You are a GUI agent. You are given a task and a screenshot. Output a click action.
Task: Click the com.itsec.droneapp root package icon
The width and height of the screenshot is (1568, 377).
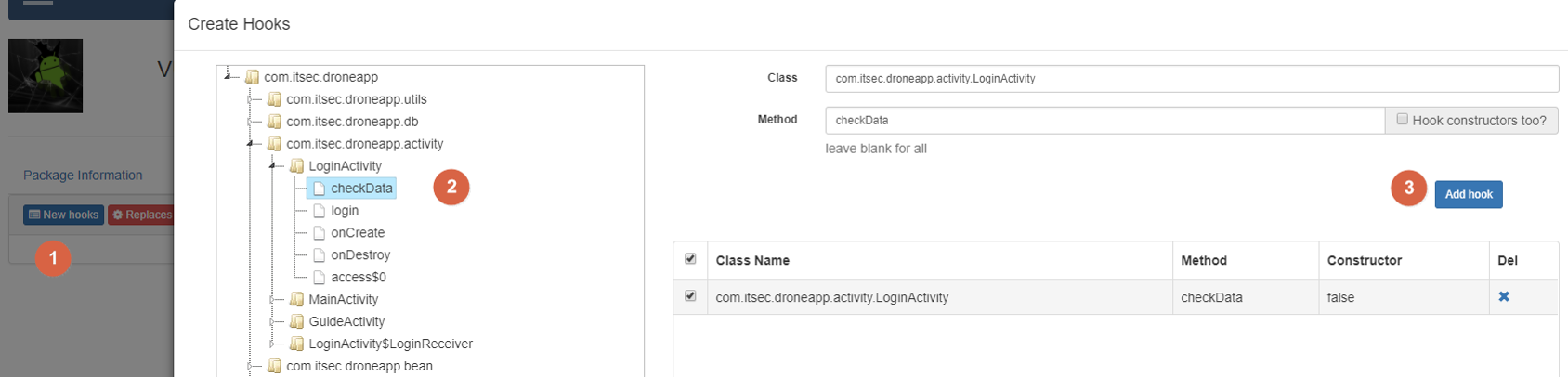tap(253, 77)
